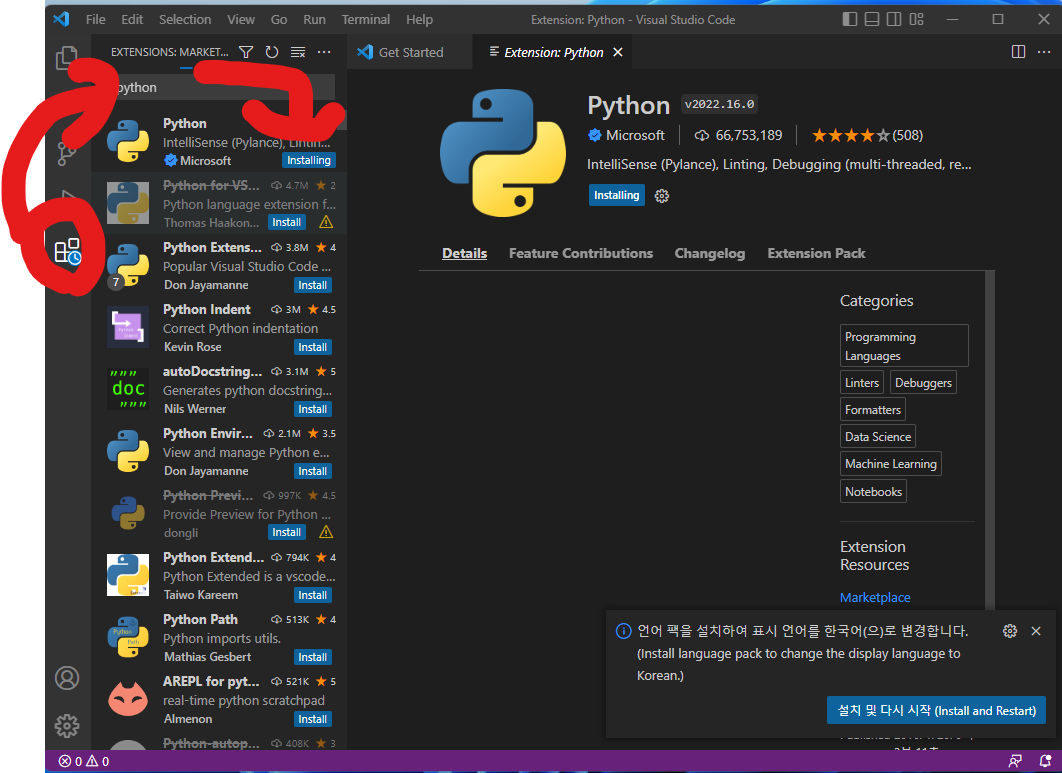Open the Marketplace resource link
Viewport: 1062px width, 773px height.
click(x=874, y=598)
